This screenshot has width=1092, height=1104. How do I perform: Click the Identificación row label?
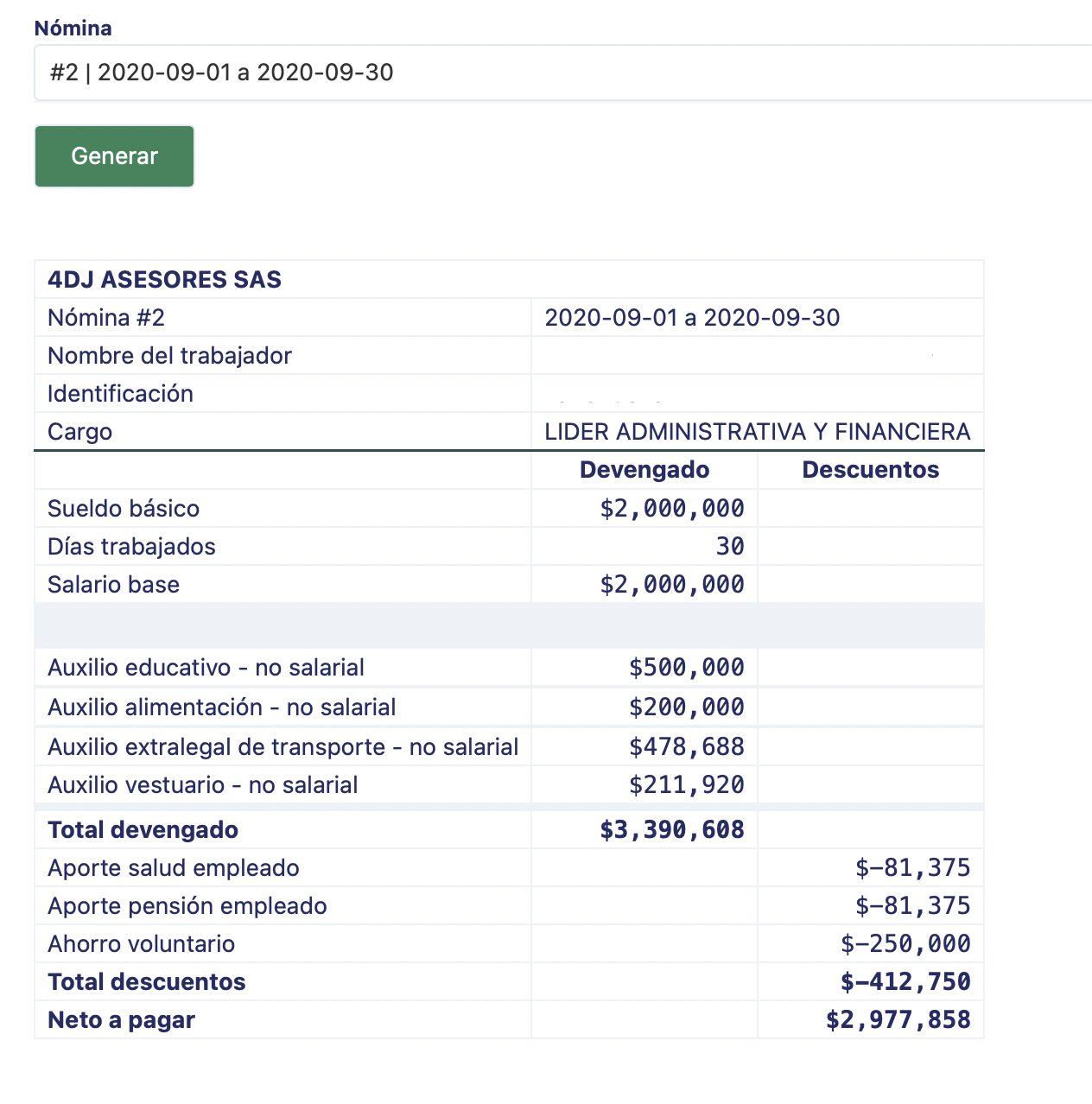click(120, 394)
